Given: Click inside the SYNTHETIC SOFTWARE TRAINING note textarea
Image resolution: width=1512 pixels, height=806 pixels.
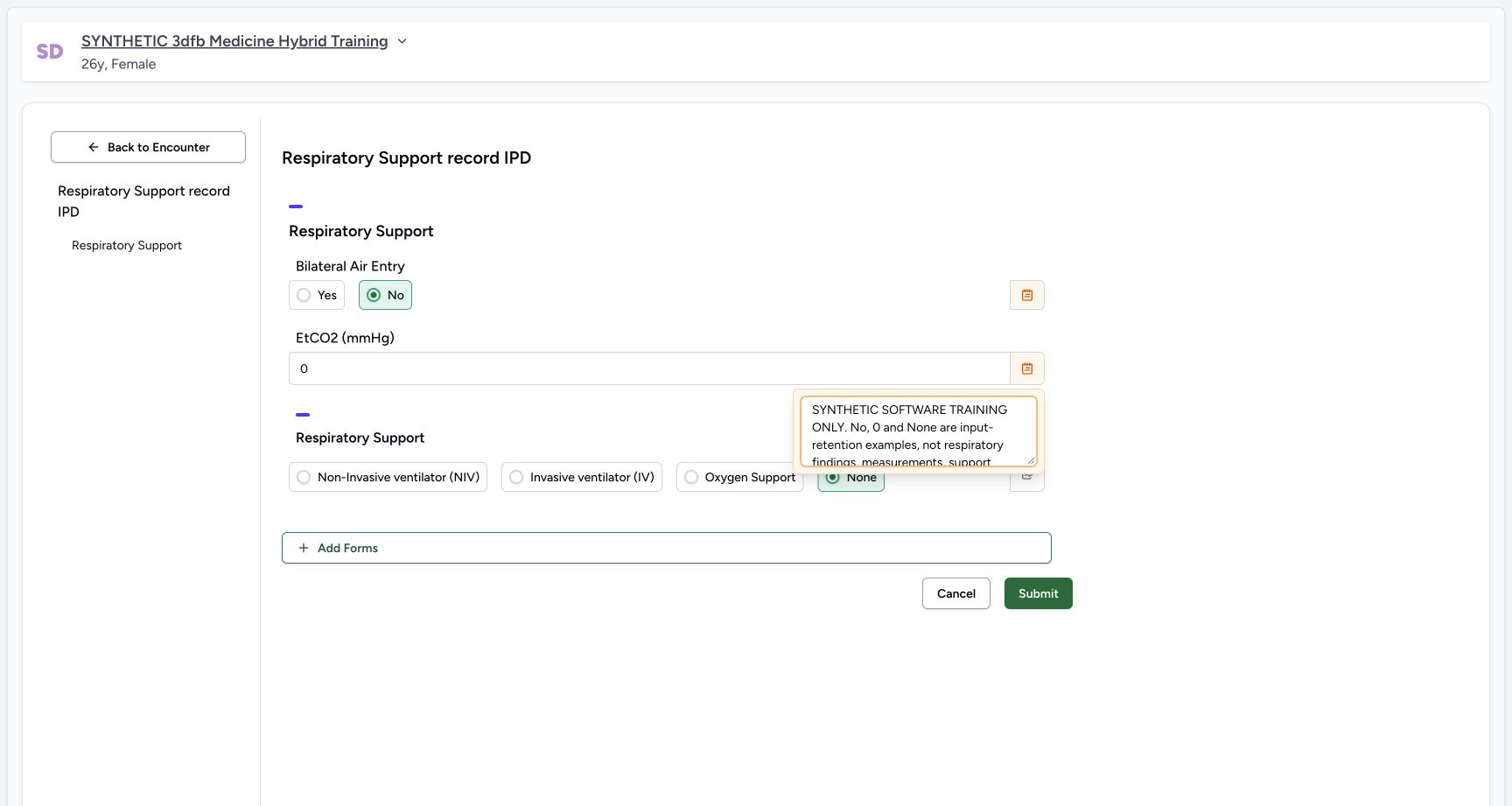Looking at the screenshot, I should pos(919,431).
